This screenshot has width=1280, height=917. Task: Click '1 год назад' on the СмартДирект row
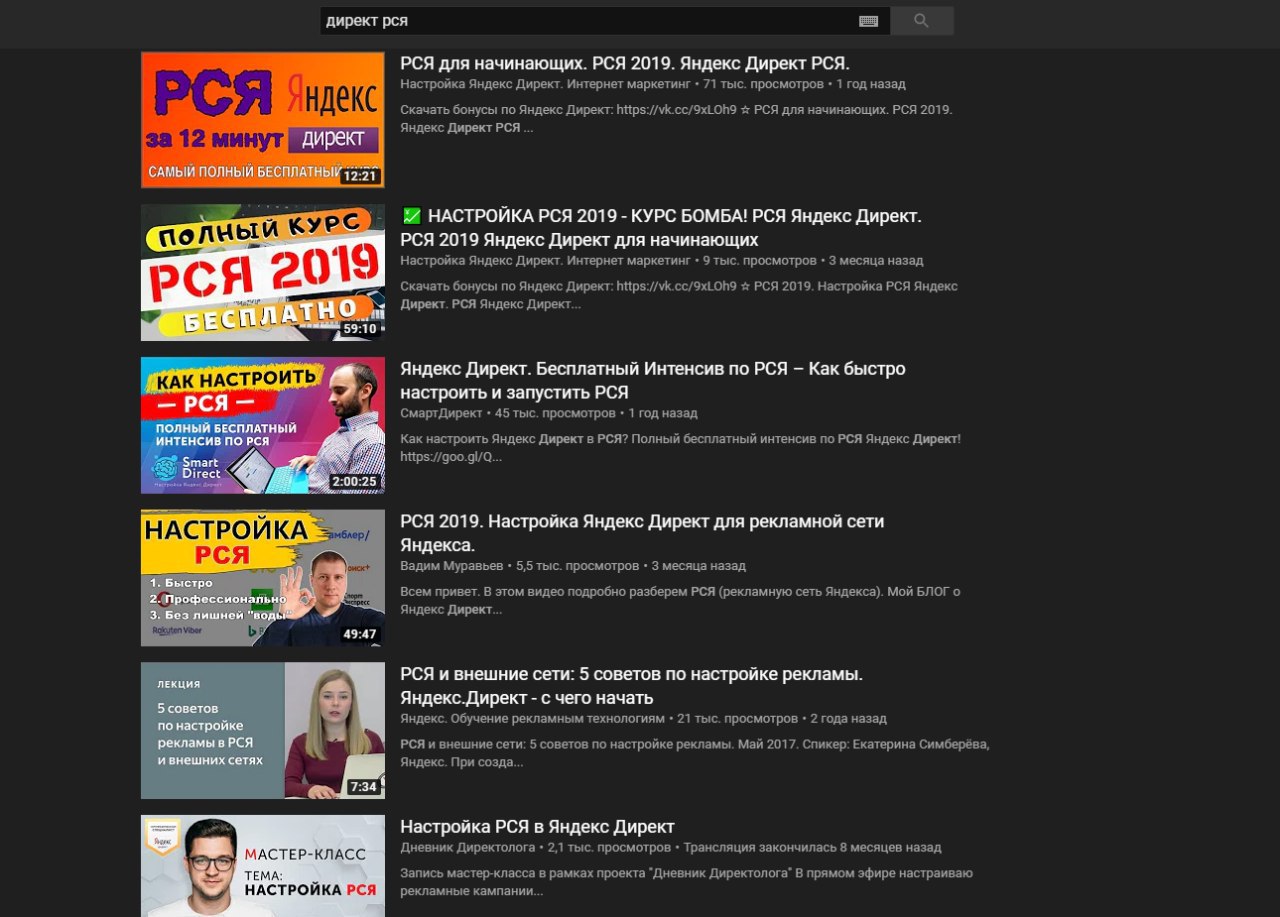(x=663, y=413)
